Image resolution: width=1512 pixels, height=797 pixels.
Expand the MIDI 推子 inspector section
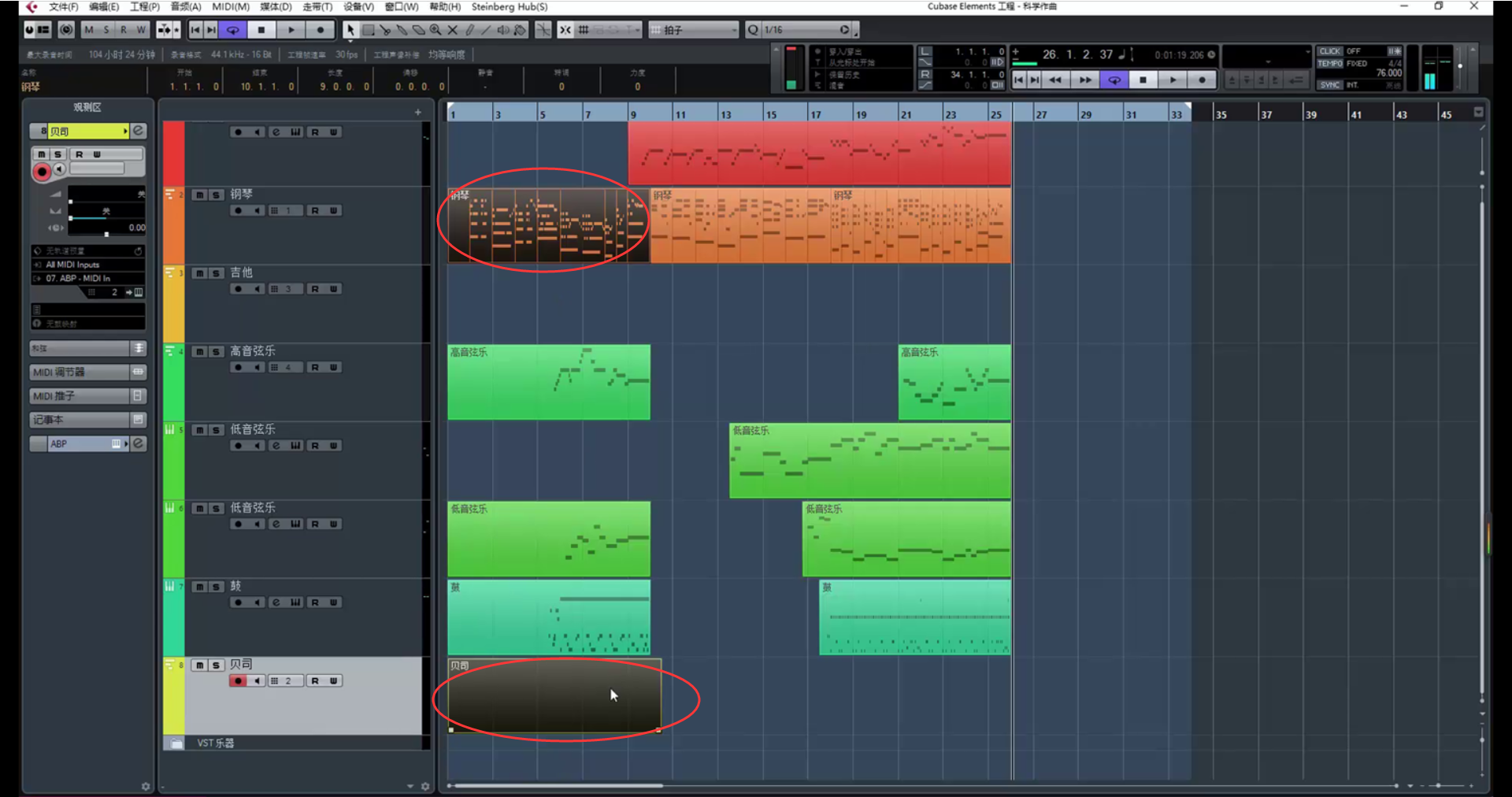(x=88, y=396)
